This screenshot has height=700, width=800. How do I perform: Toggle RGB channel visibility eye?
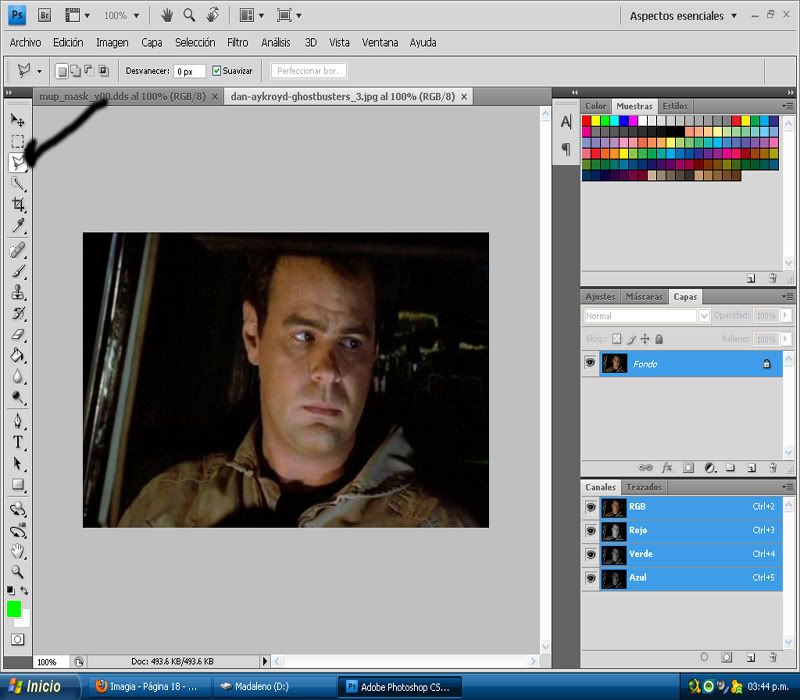tap(591, 507)
